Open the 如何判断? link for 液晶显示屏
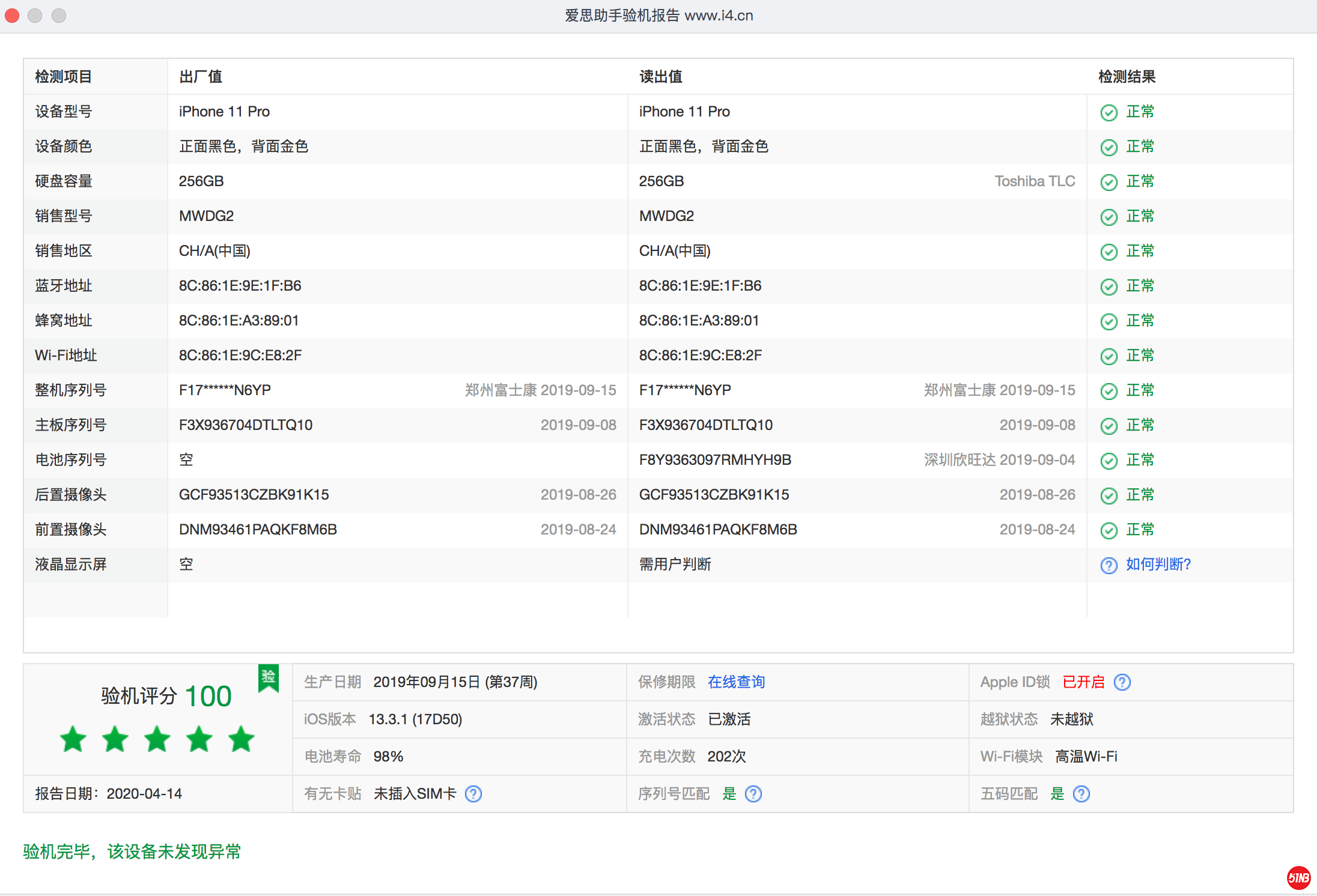1317x896 pixels. [x=1158, y=565]
